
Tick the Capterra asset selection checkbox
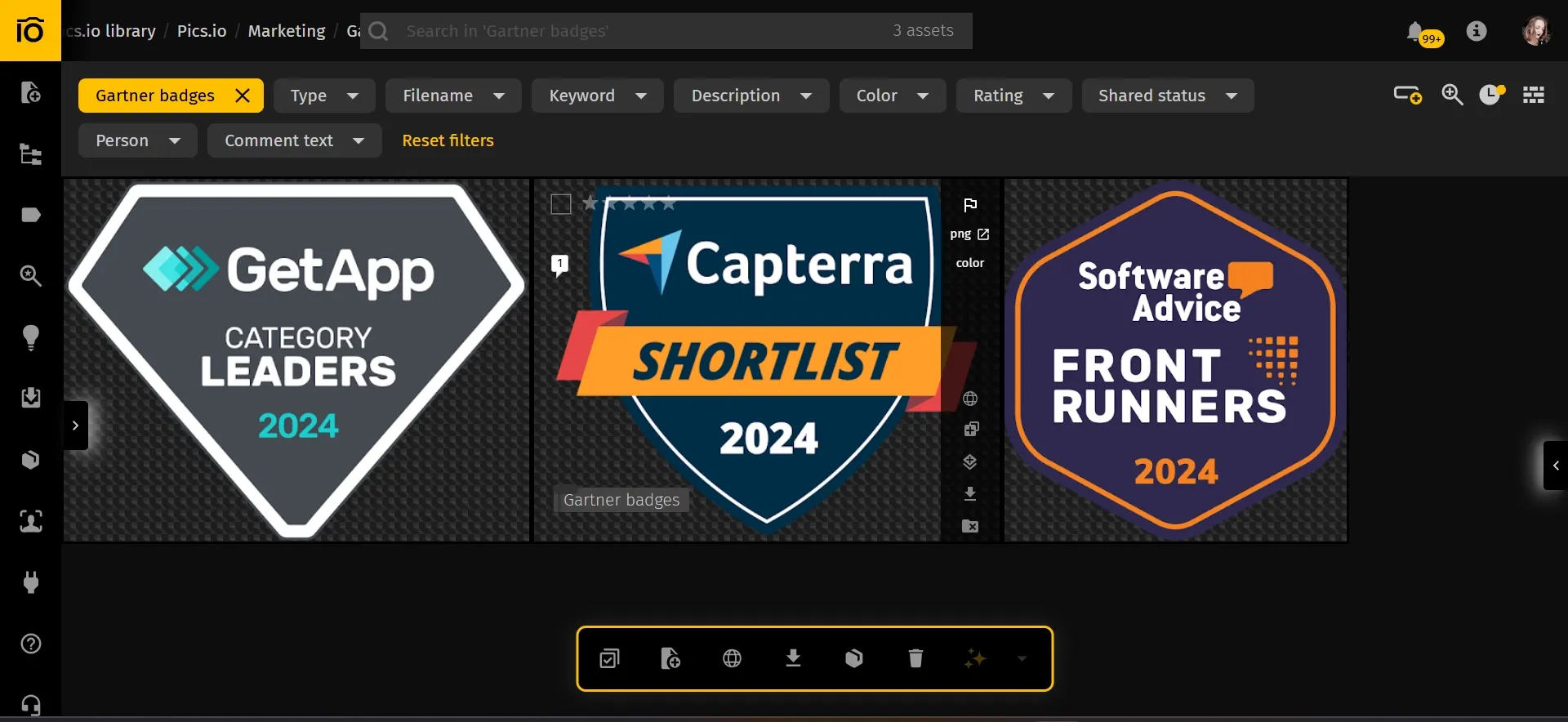(x=561, y=204)
